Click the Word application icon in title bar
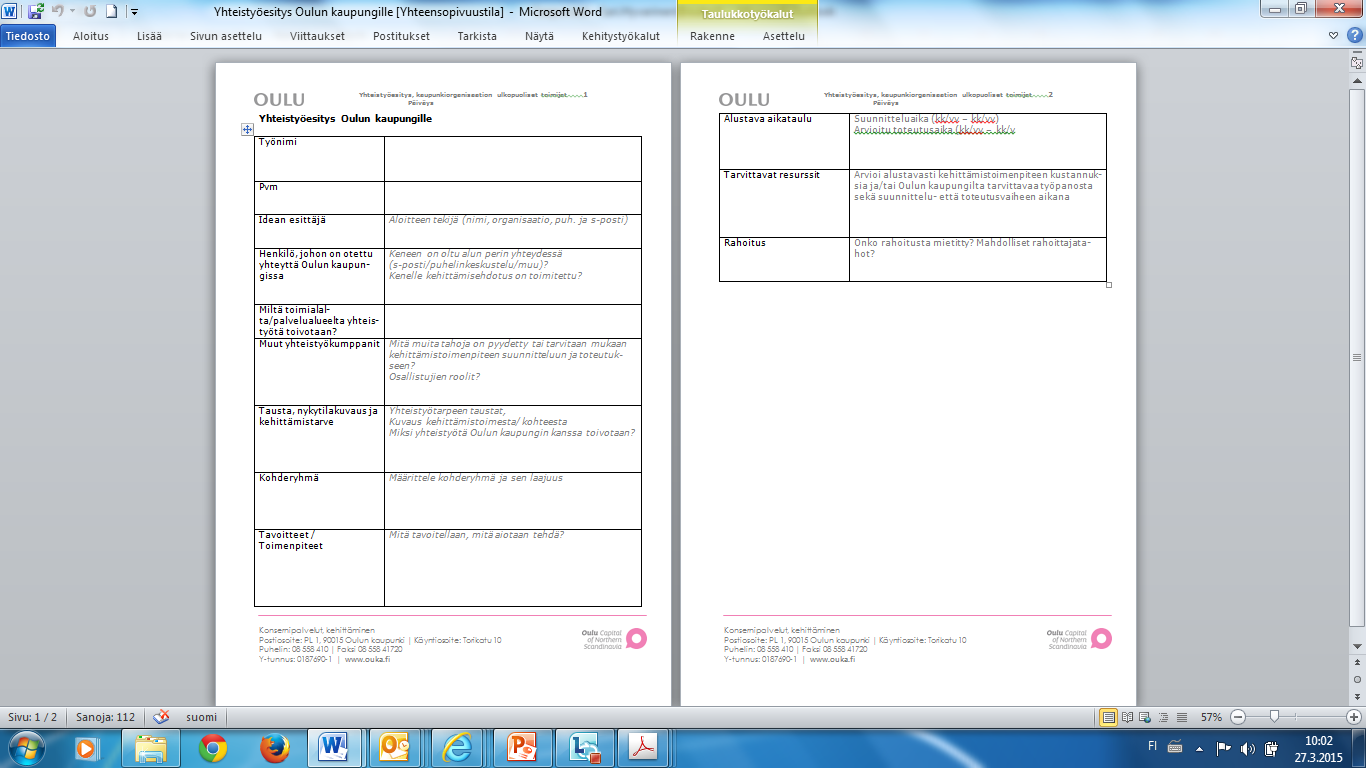The height and width of the screenshot is (768, 1366). click(11, 12)
